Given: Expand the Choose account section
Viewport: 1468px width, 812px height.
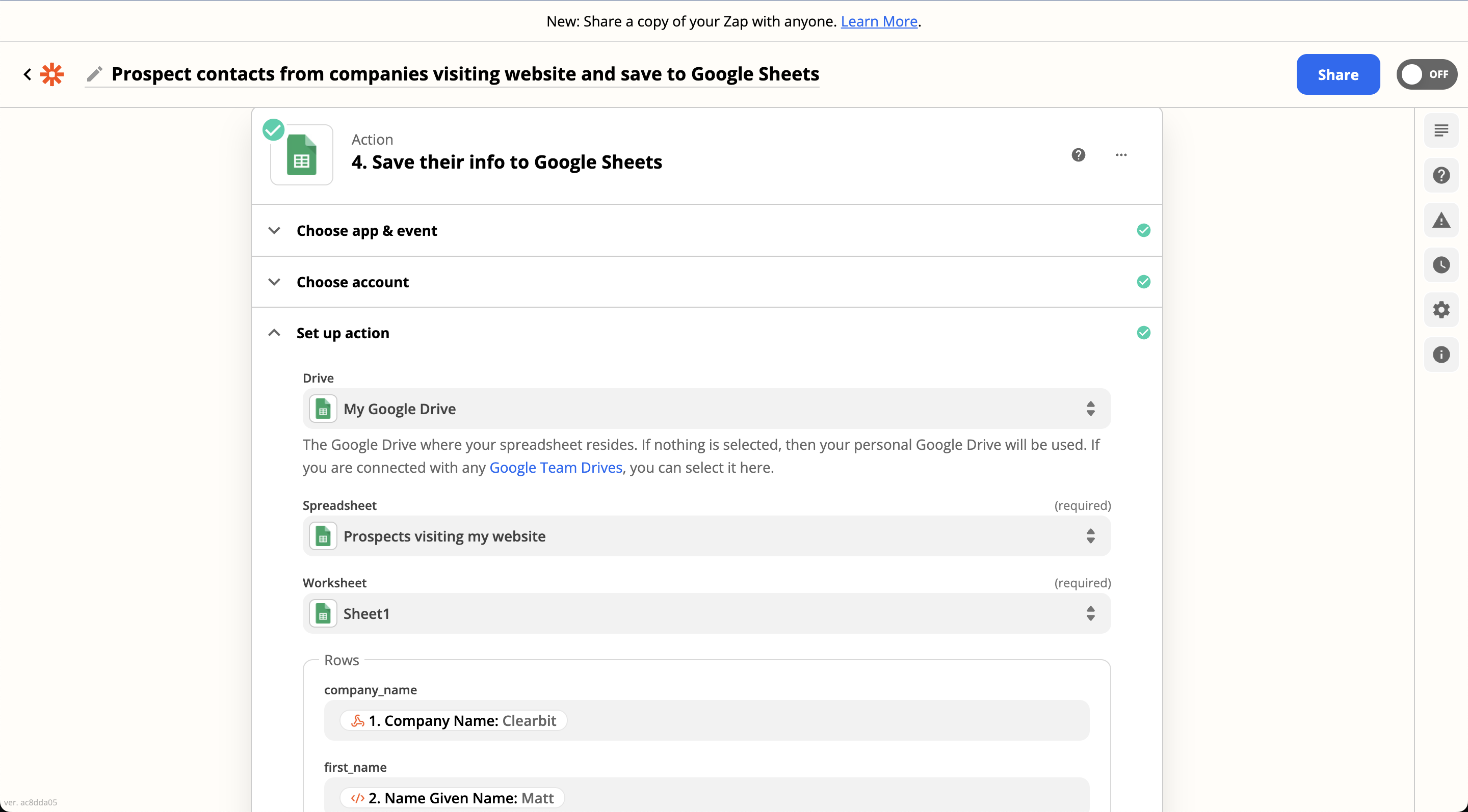Looking at the screenshot, I should (706, 282).
